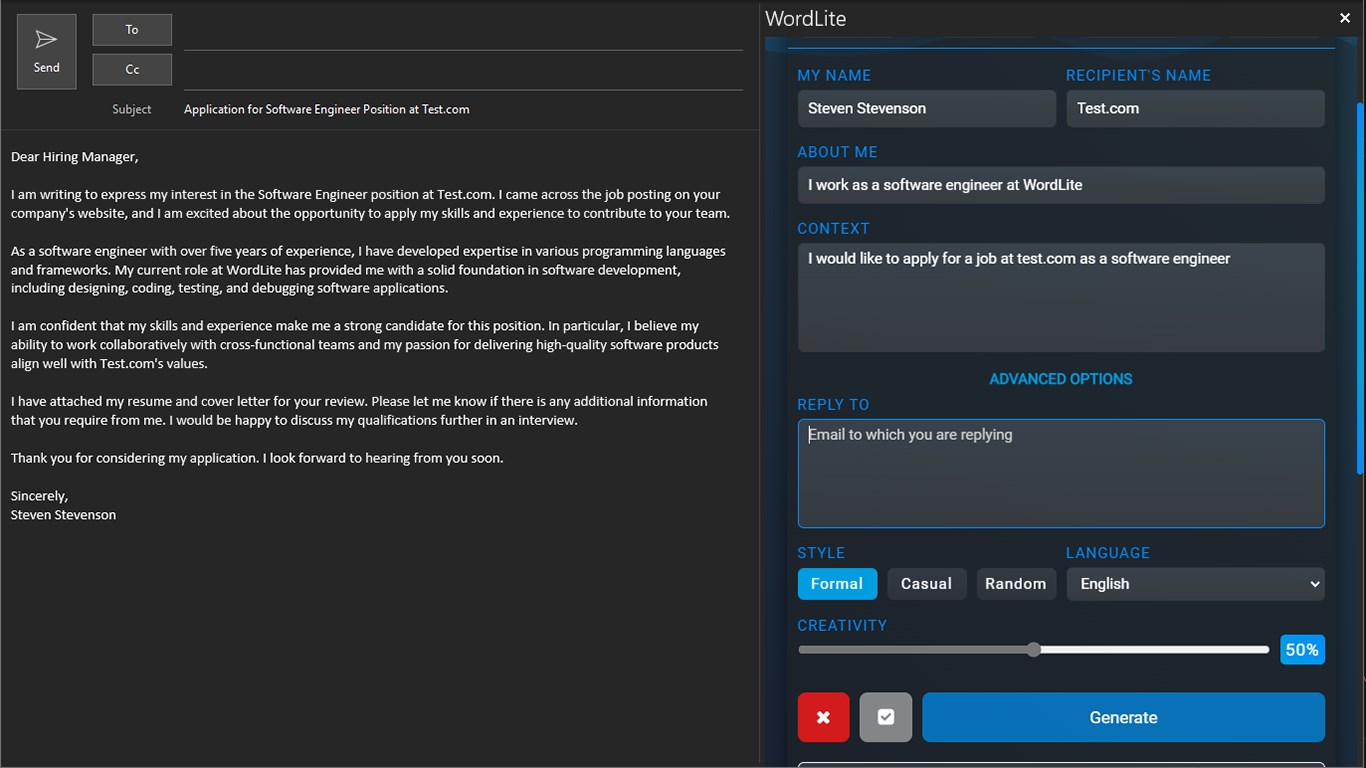1366x768 pixels.
Task: Click the paragraph starting "I have attached my resume"
Action: pyautogui.click(x=359, y=411)
